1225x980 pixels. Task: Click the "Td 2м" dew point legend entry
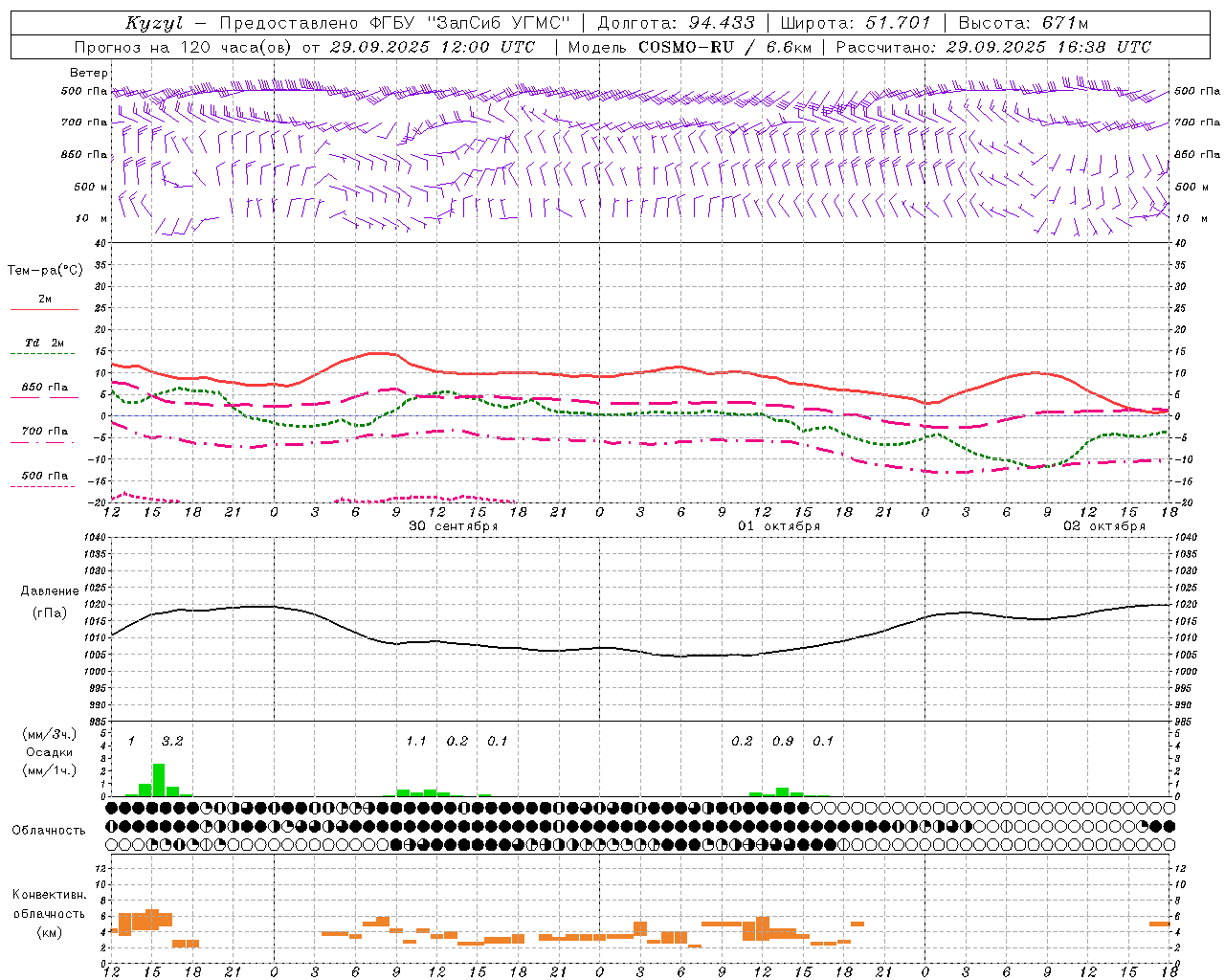tap(45, 343)
